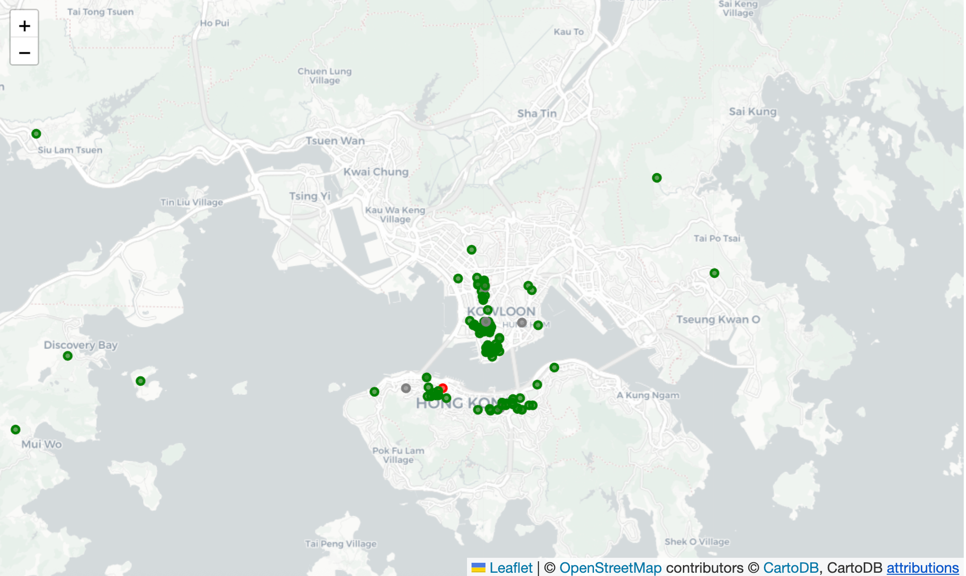The width and height of the screenshot is (966, 576).
Task: Open the CartoDB link
Action: click(790, 567)
